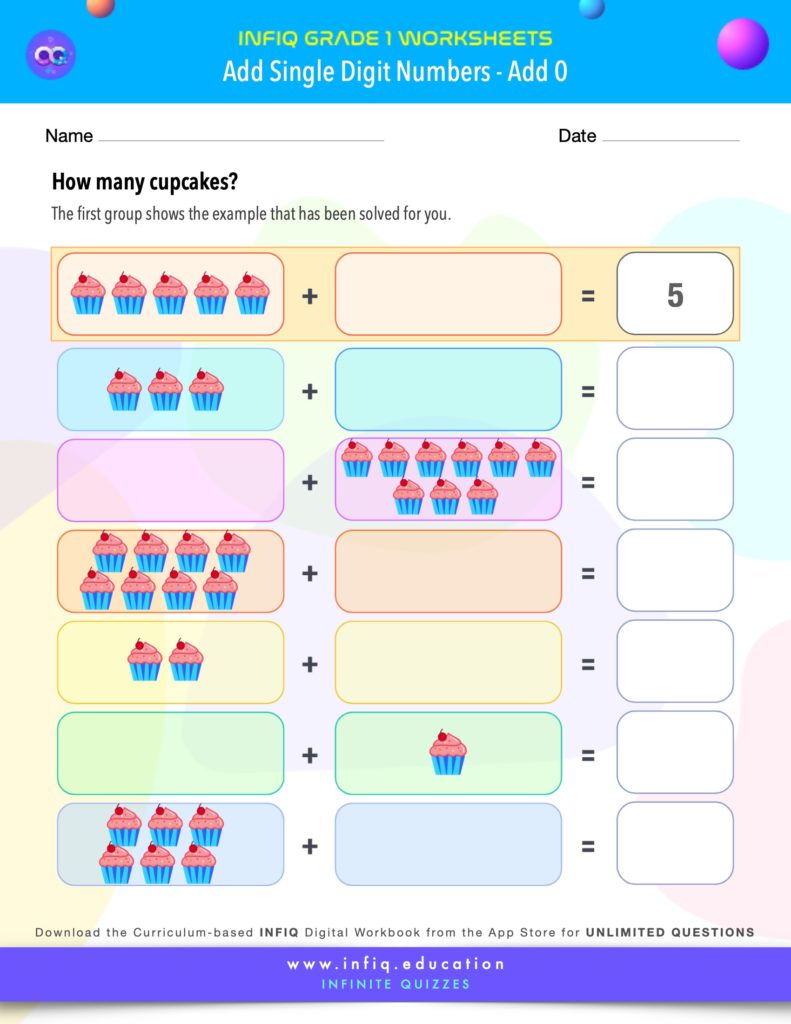Click the answer box for single cupcake row
This screenshot has height=1024, width=791.
675,753
